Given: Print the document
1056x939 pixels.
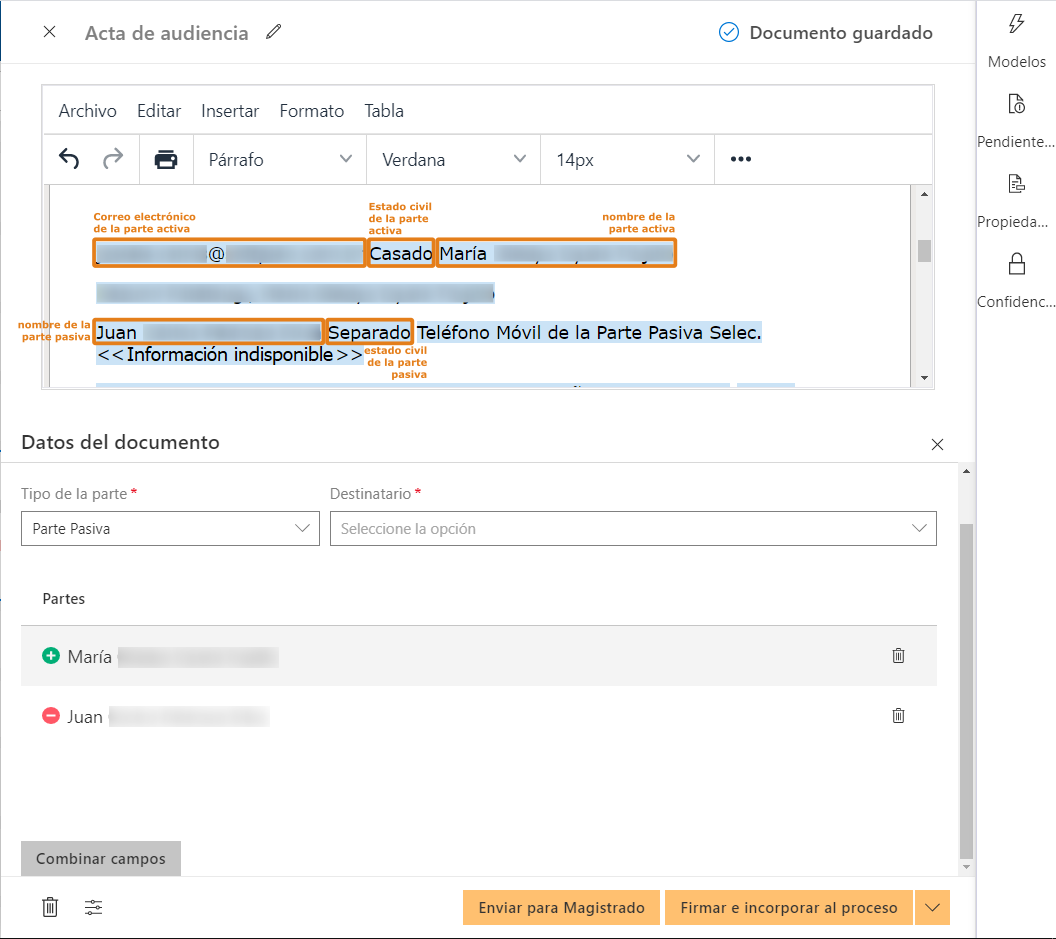Looking at the screenshot, I should click(166, 160).
